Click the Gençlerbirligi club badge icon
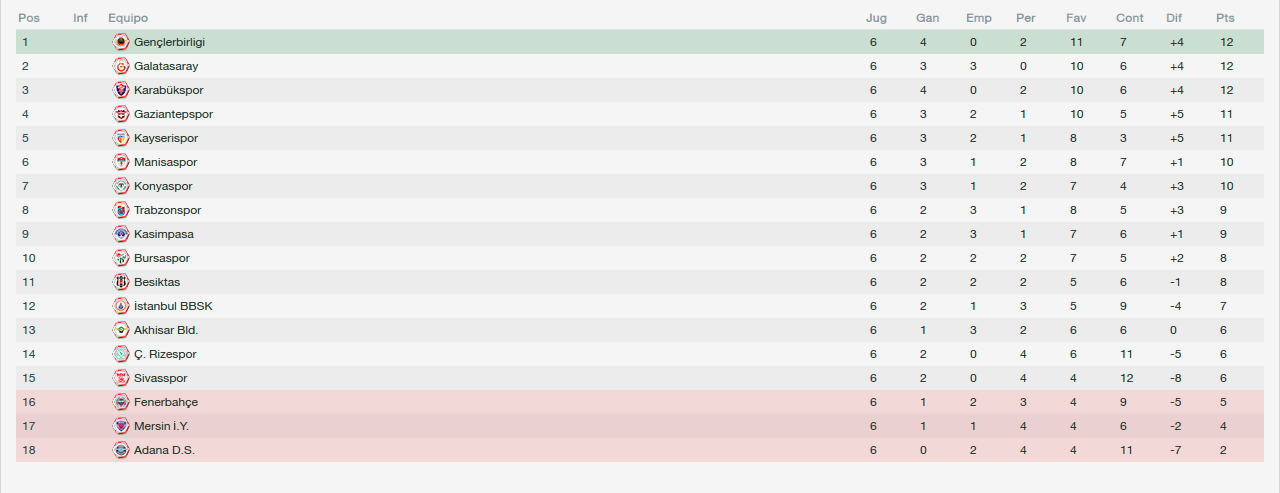The image size is (1280, 493). [x=121, y=42]
